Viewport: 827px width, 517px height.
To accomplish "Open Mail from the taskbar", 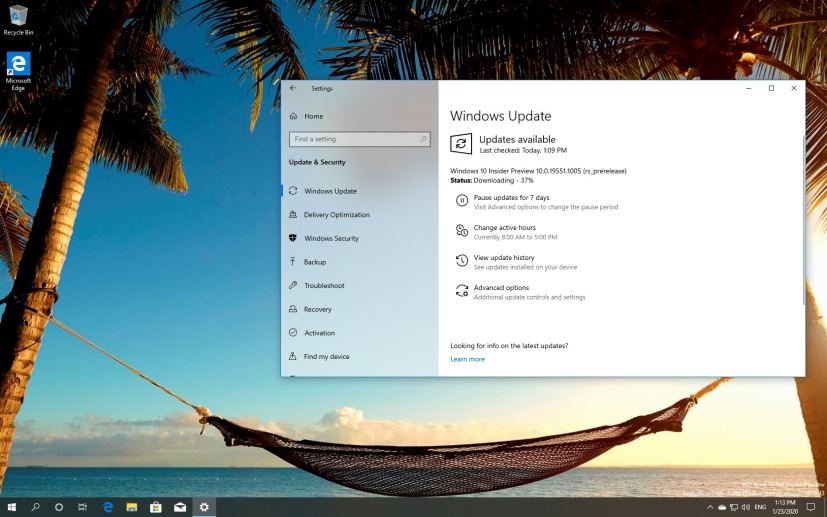I will coord(180,507).
